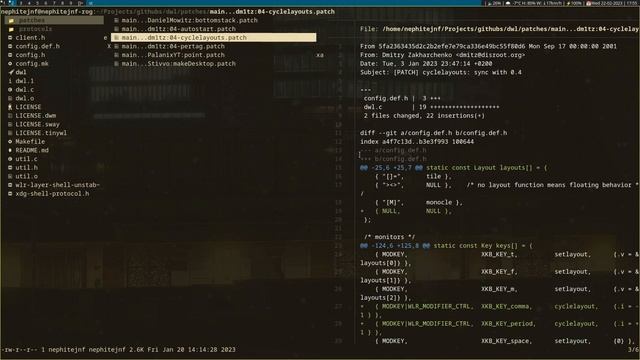The height and width of the screenshot is (360, 640).
Task: Click the icon beside plain LICENSE
Action: [10, 107]
